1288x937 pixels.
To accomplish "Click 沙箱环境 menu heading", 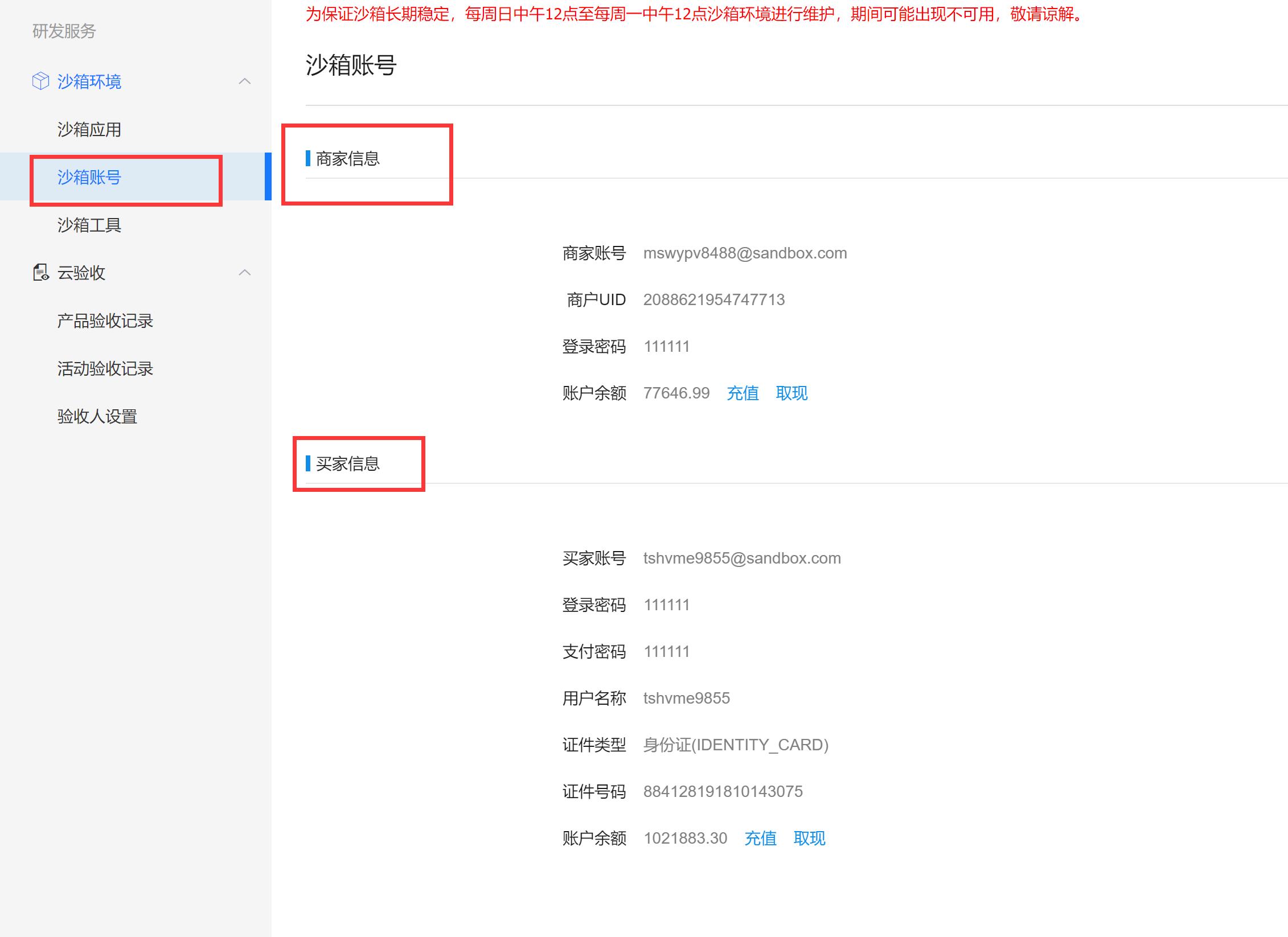I will click(89, 82).
